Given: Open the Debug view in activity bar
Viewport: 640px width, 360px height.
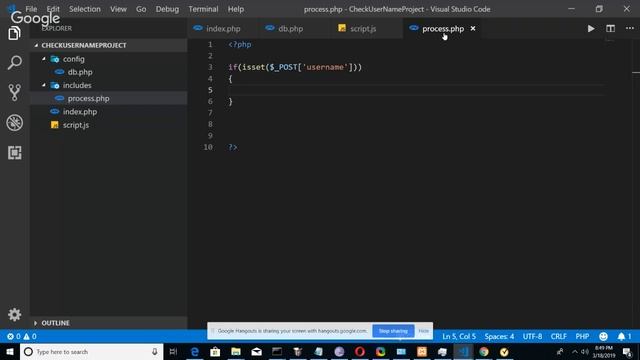Looking at the screenshot, I should [14, 122].
